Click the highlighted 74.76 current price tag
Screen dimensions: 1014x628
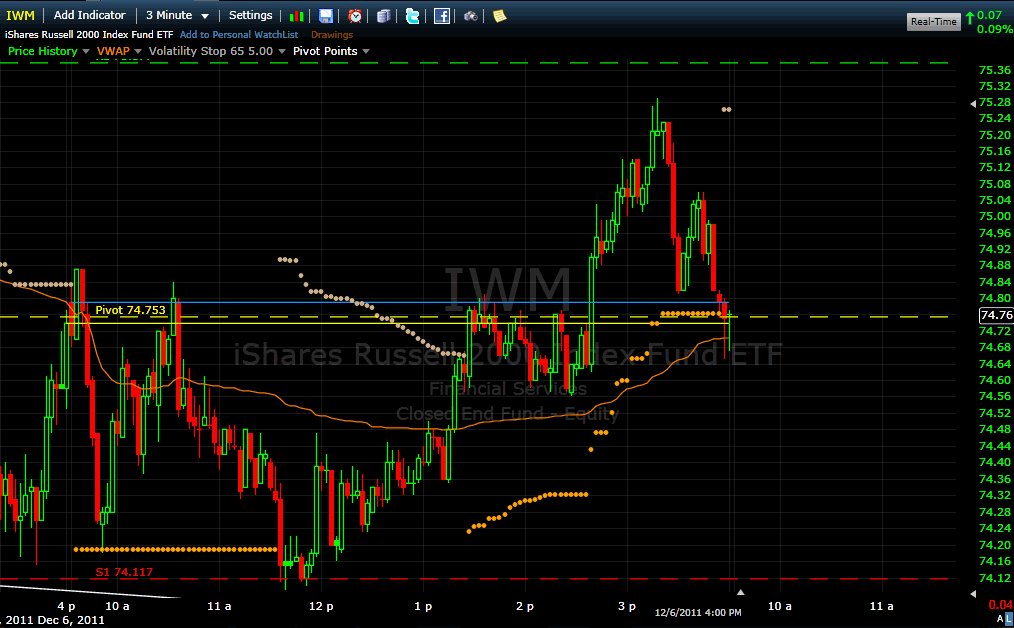996,315
